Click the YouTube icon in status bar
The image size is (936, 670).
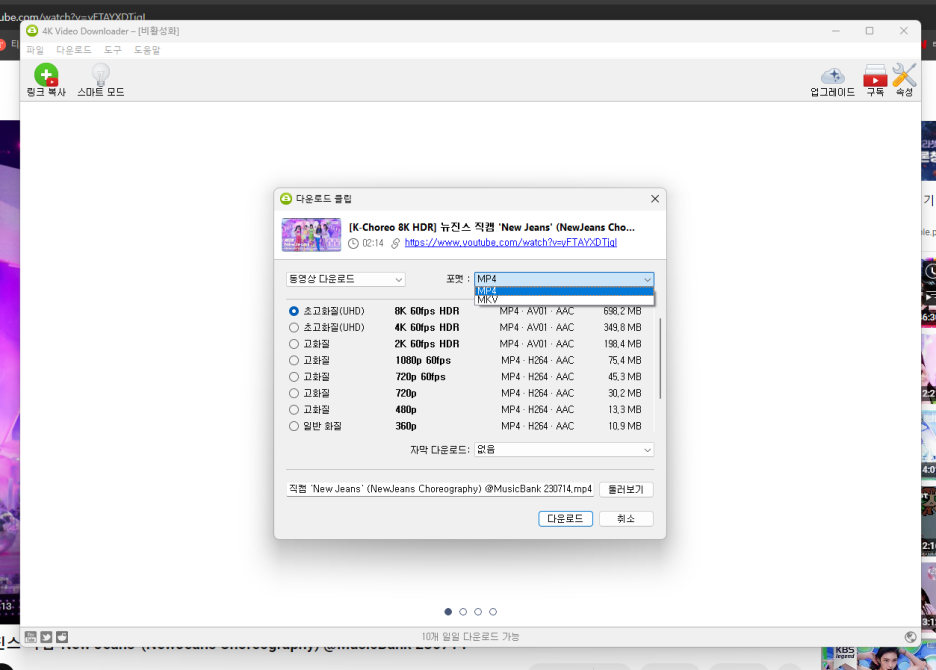[31, 637]
